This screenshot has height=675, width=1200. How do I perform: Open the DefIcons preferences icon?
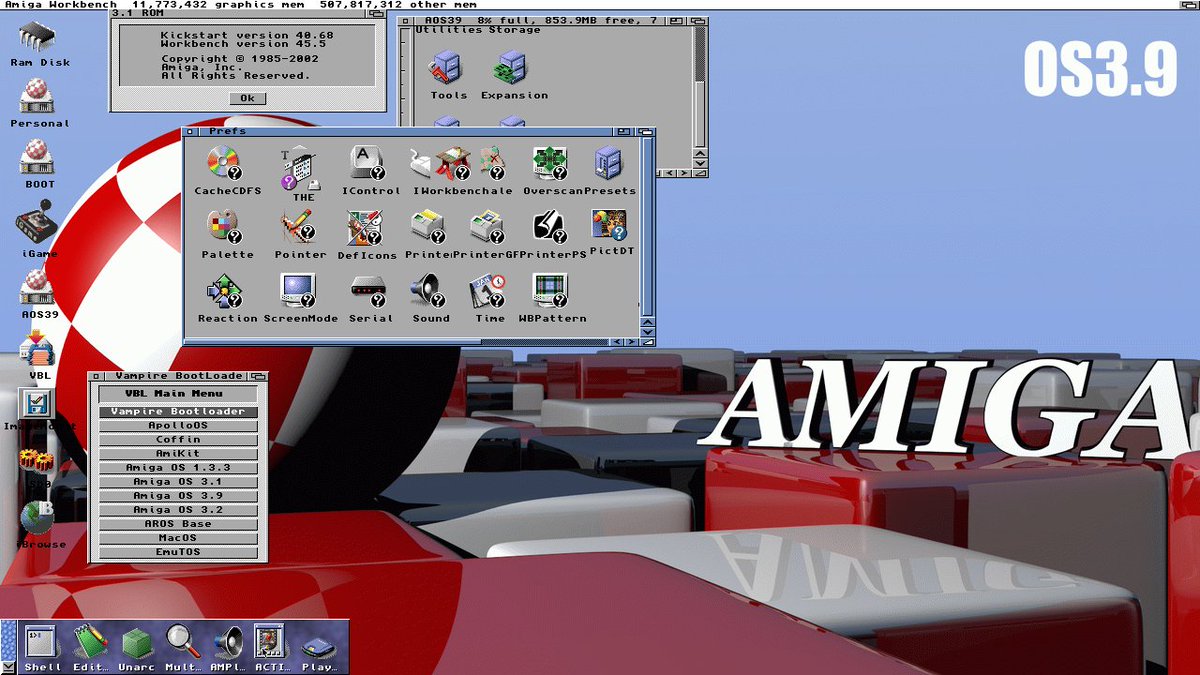coord(365,227)
